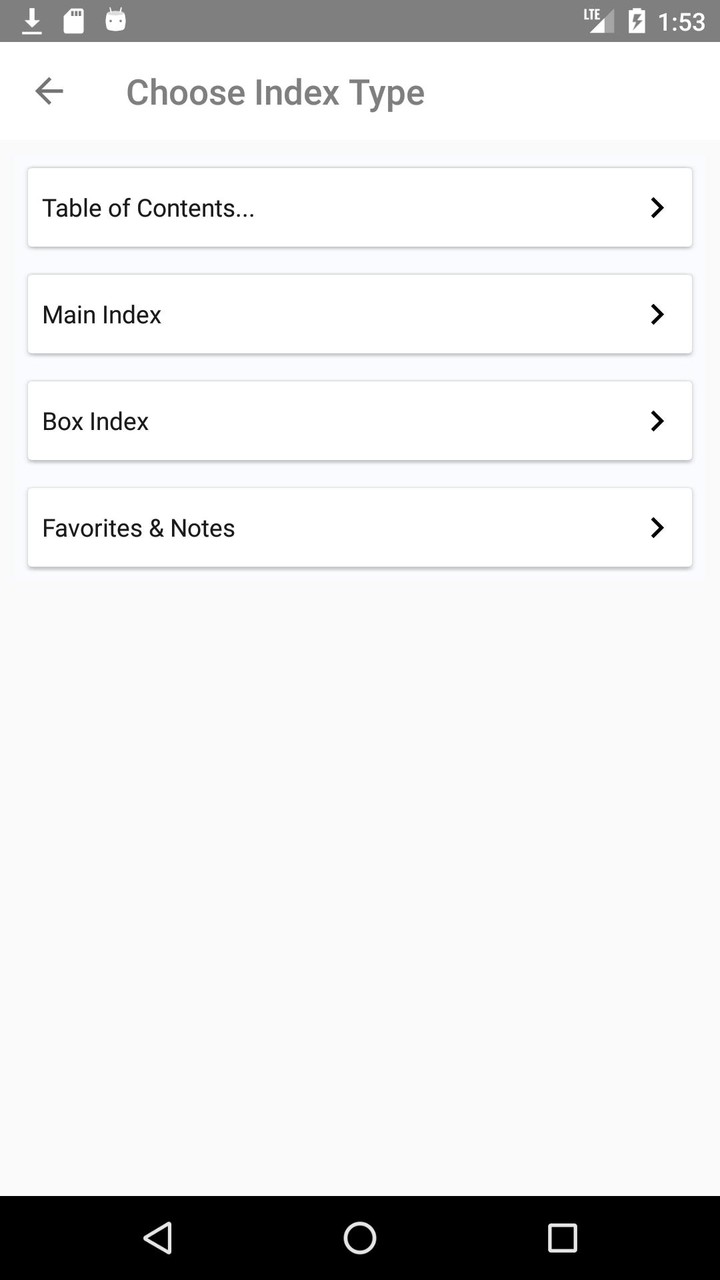Tap the download notification icon
720x1280 pixels.
[x=32, y=21]
